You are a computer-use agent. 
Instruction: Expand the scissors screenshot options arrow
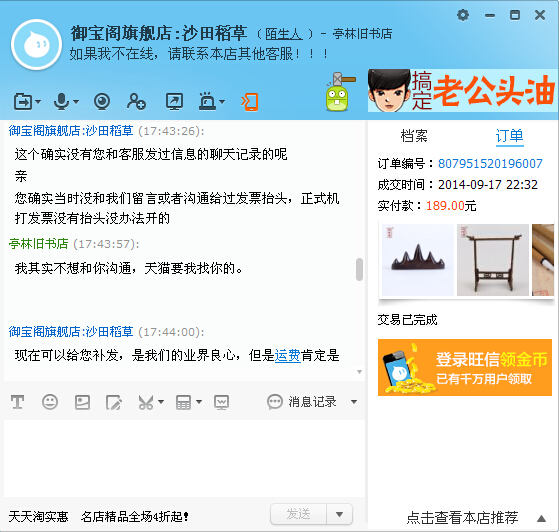click(x=161, y=402)
